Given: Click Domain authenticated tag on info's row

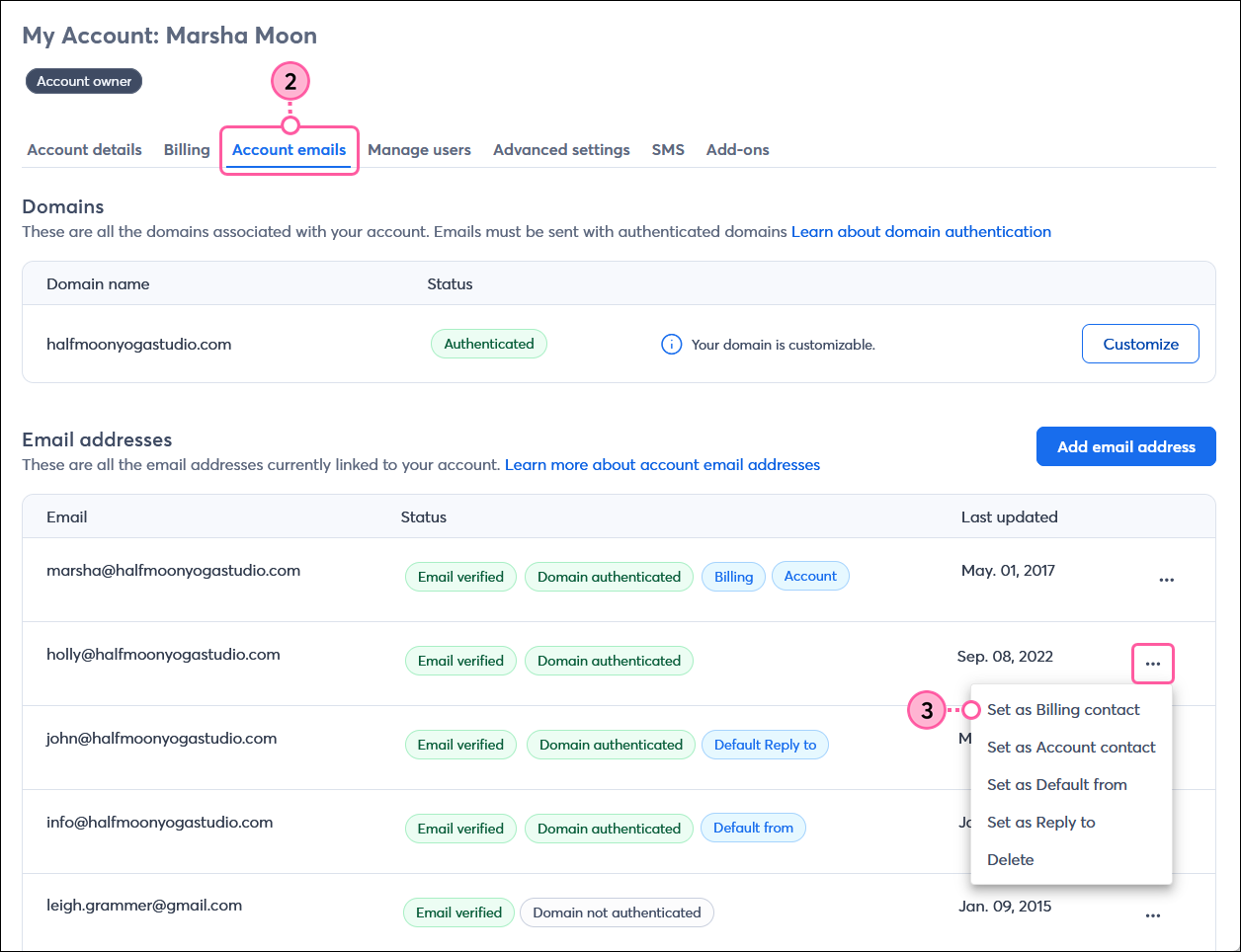Looking at the screenshot, I should pos(609,829).
